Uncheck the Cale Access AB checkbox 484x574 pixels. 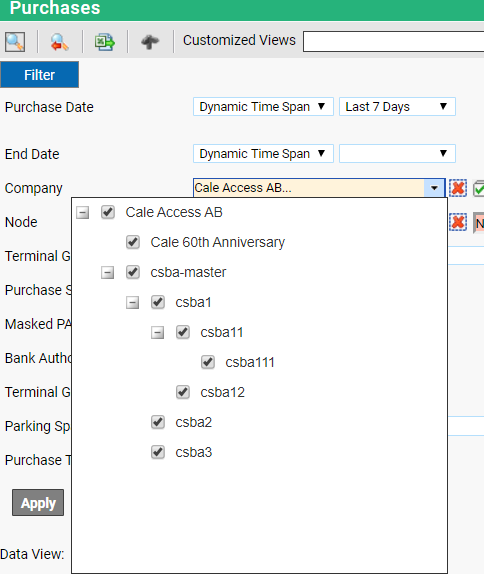pyautogui.click(x=108, y=212)
